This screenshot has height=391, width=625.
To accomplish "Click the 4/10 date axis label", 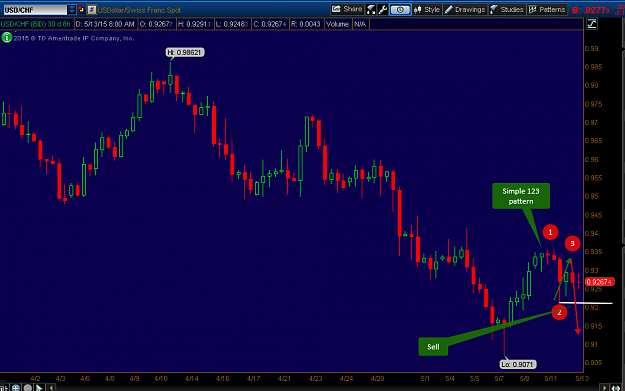I will click(161, 378).
